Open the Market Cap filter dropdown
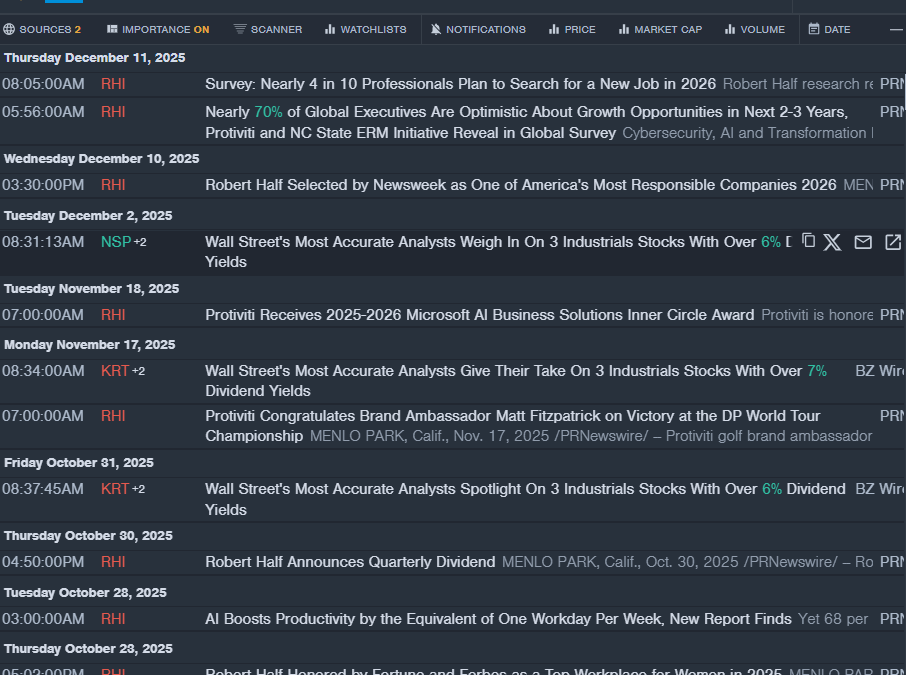The height and width of the screenshot is (675, 906). pyautogui.click(x=660, y=29)
